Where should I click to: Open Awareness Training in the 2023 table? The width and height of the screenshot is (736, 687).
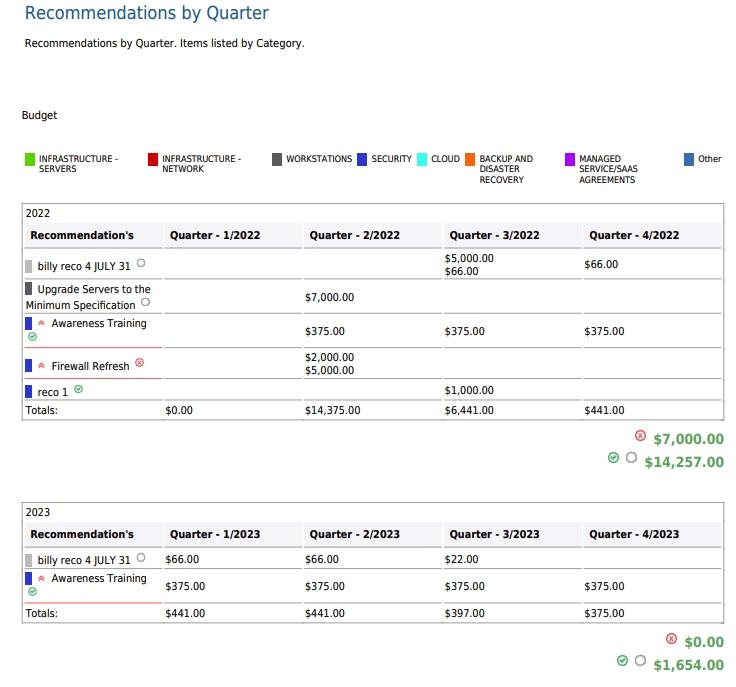[99, 578]
